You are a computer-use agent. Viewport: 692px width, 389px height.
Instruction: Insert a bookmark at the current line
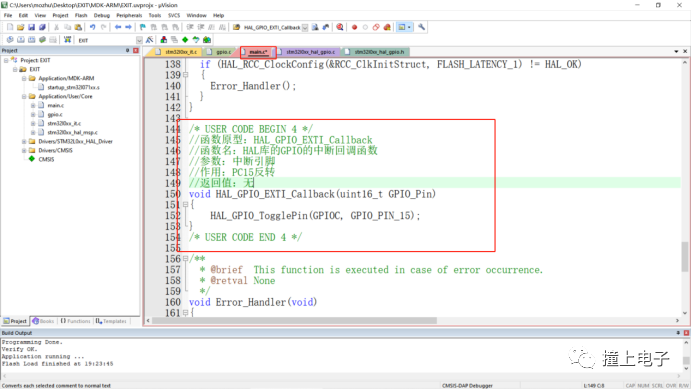[x=143, y=27]
